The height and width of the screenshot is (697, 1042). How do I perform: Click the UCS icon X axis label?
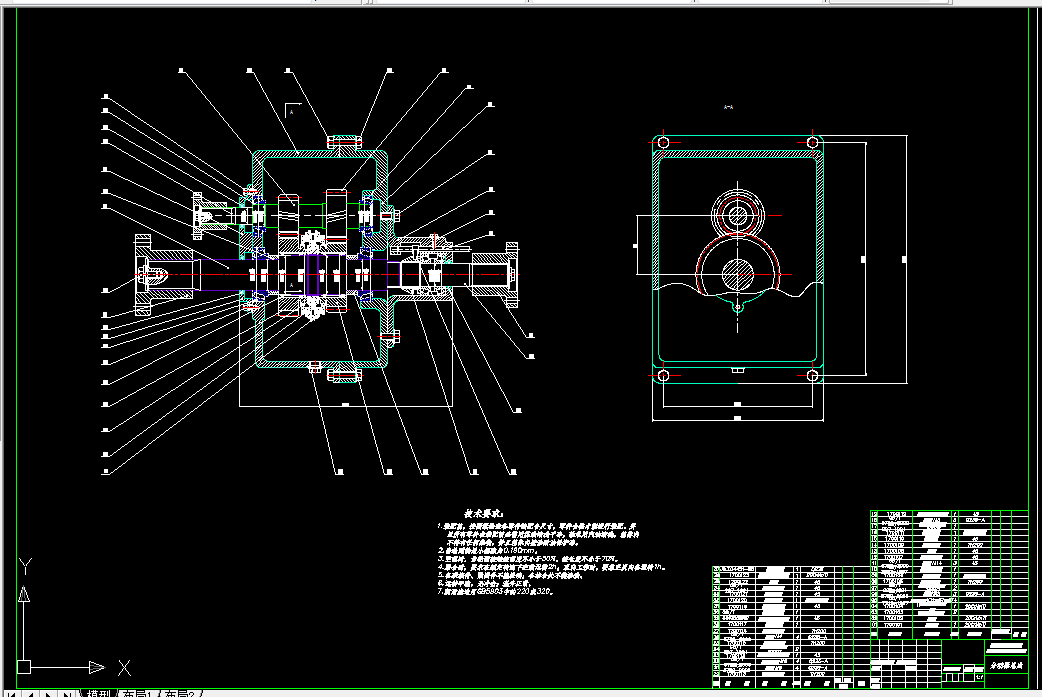(x=124, y=667)
